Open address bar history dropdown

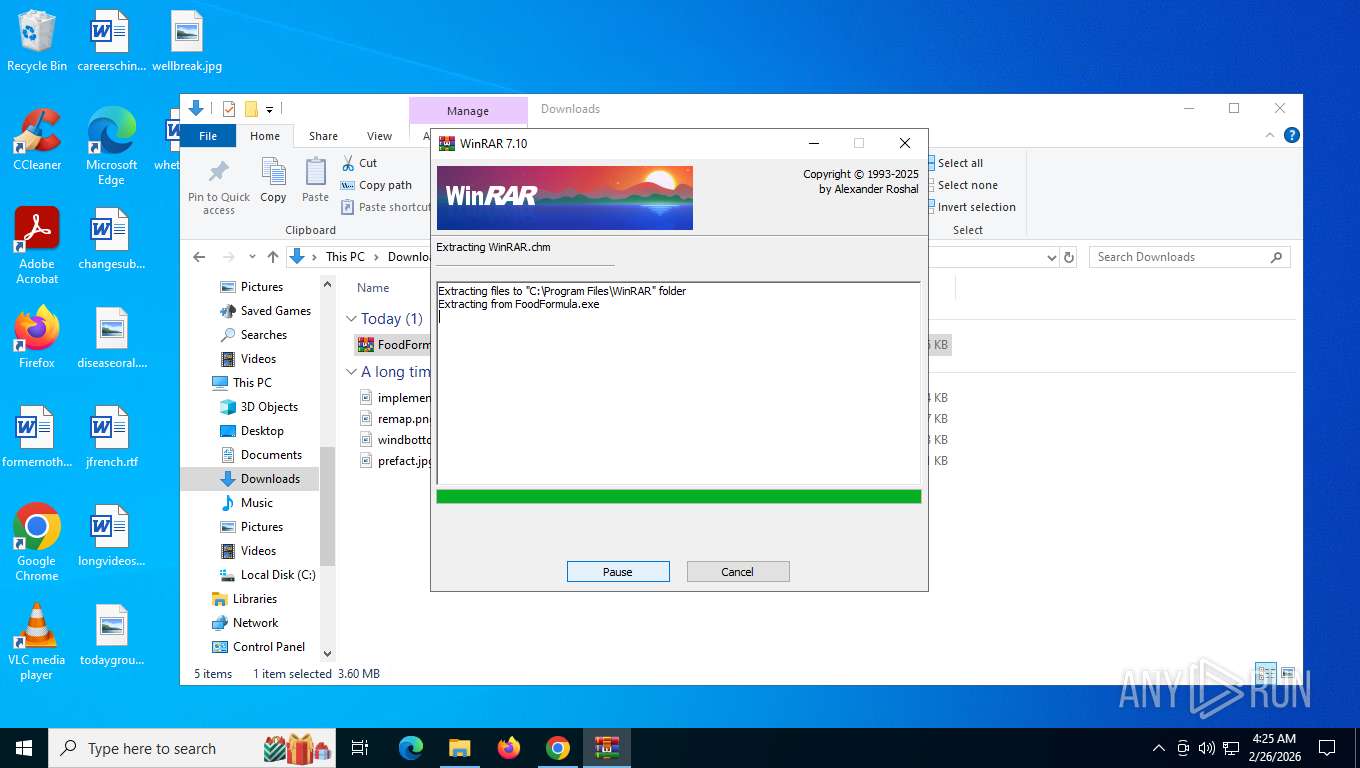point(1051,257)
